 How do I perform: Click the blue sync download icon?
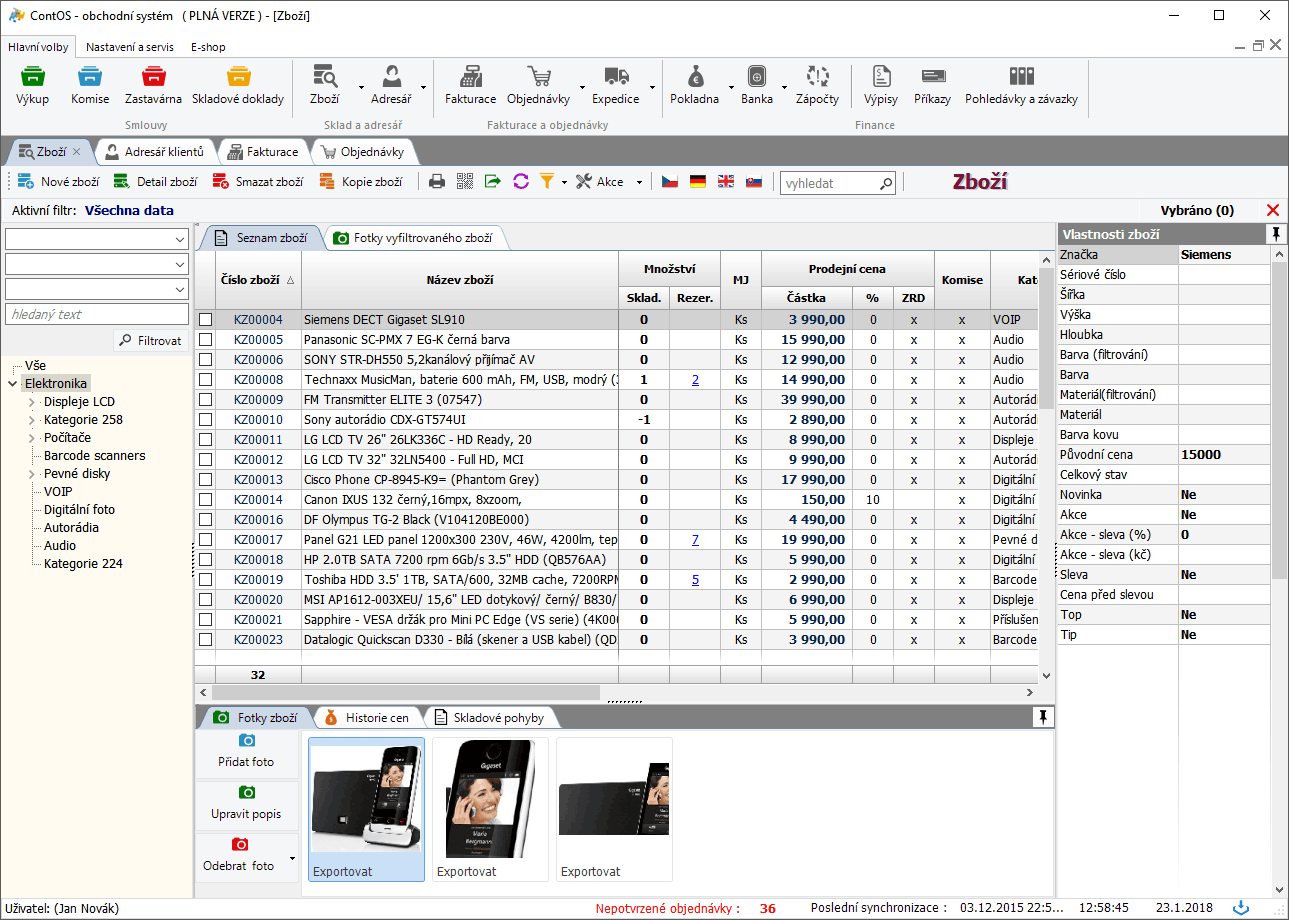click(1241, 907)
